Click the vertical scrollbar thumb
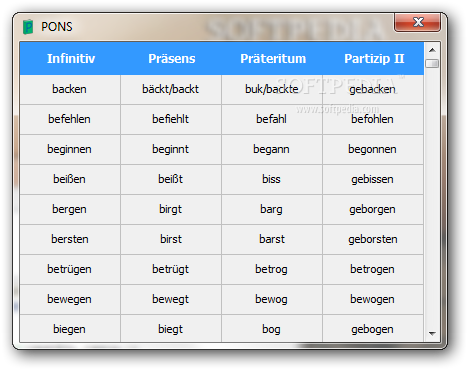This screenshot has height=370, width=468. (432, 63)
